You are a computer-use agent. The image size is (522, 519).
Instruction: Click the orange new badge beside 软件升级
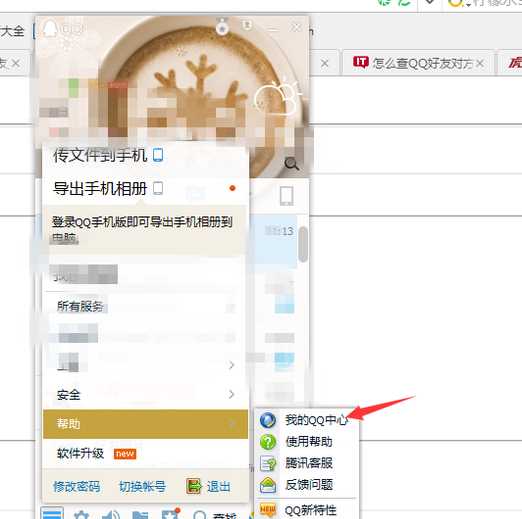point(125,454)
